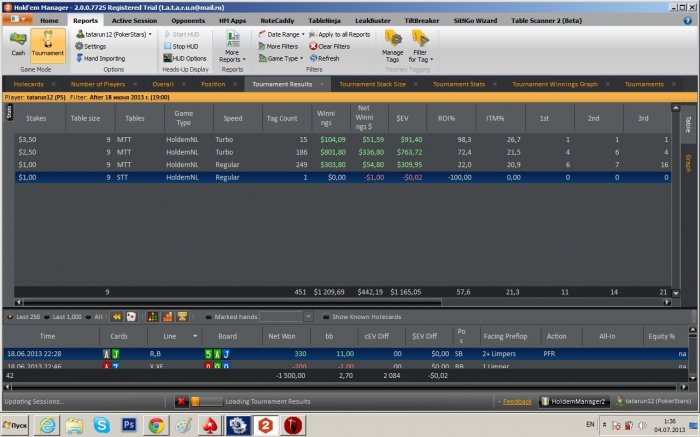Cancel loading with the red X button
700x437 pixels.
(181, 401)
